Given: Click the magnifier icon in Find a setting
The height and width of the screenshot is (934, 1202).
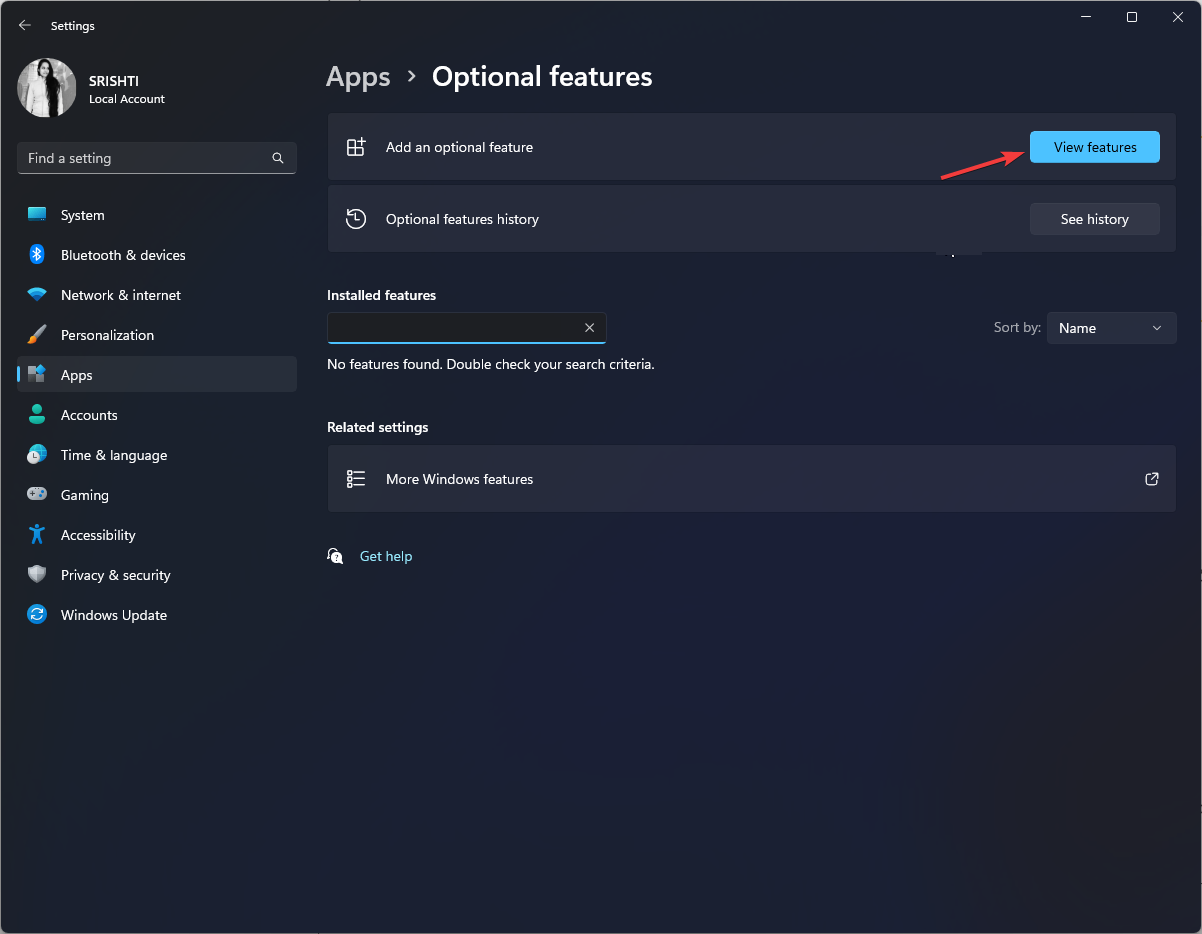Looking at the screenshot, I should [278, 158].
